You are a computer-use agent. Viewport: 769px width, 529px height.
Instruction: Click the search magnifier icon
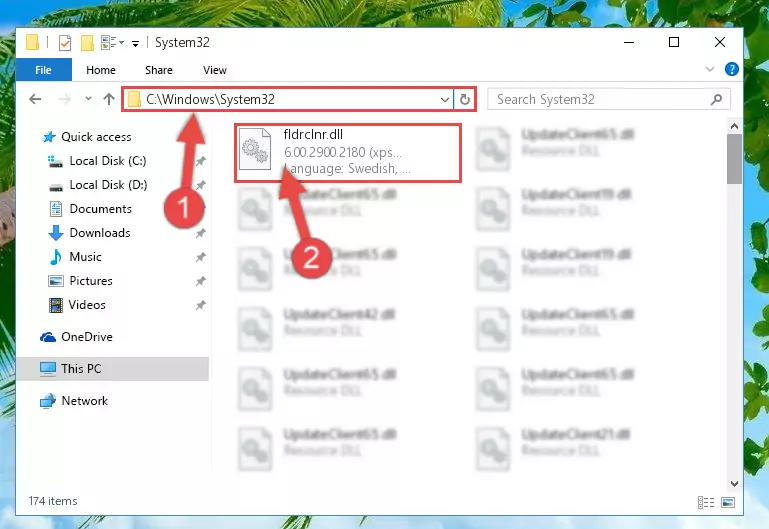[x=717, y=100]
